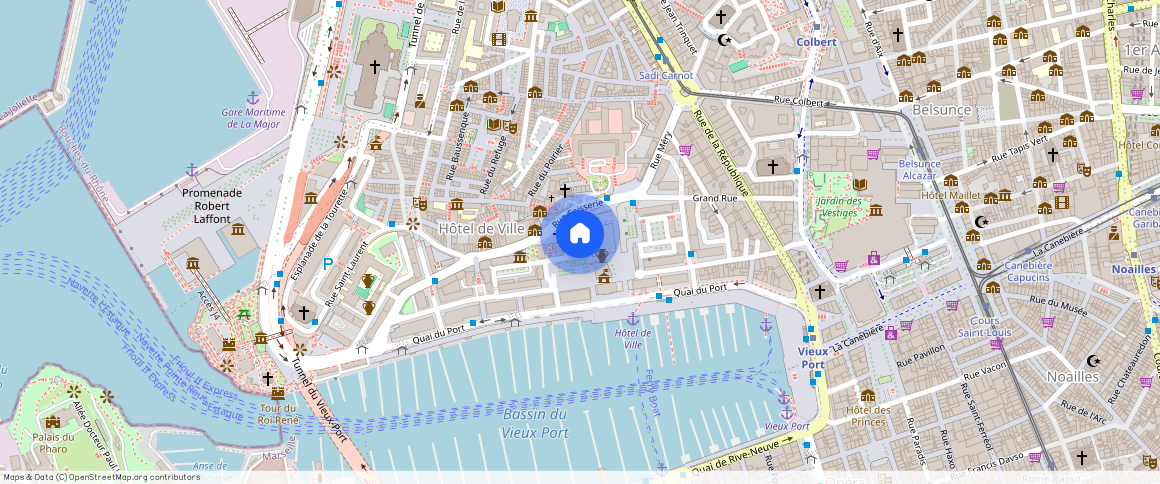Click the Bassin du Vieux Port label

tap(535, 424)
